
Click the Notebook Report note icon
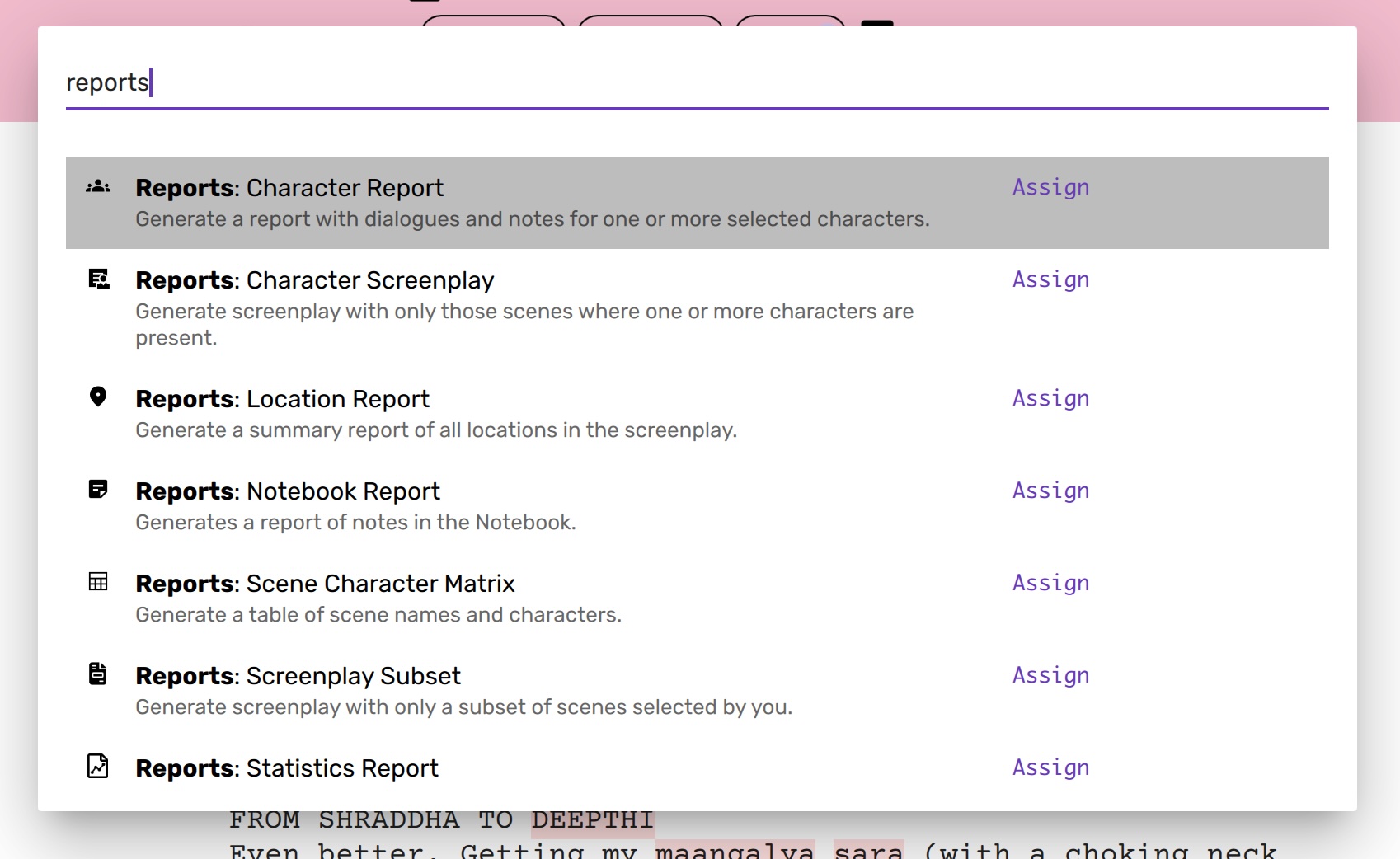click(x=98, y=490)
